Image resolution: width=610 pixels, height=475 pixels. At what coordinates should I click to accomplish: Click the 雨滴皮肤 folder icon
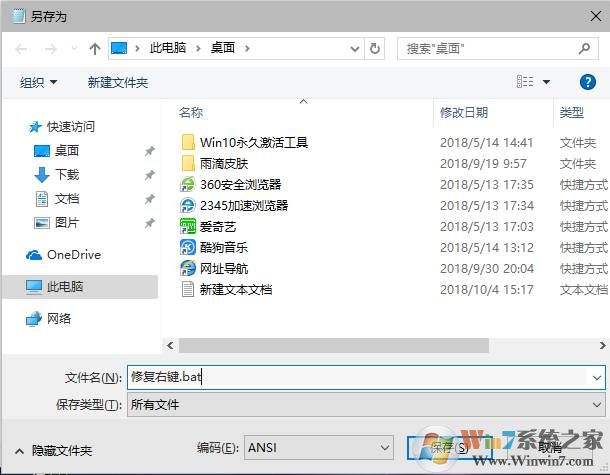coord(188,163)
